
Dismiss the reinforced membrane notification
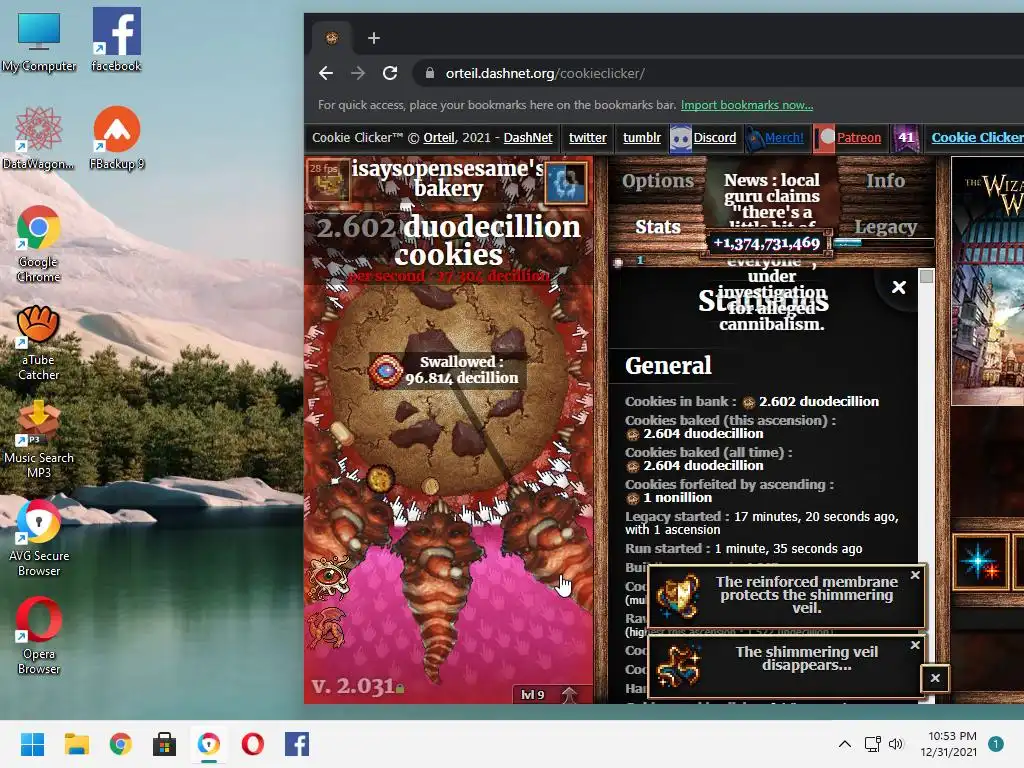pyautogui.click(x=915, y=575)
